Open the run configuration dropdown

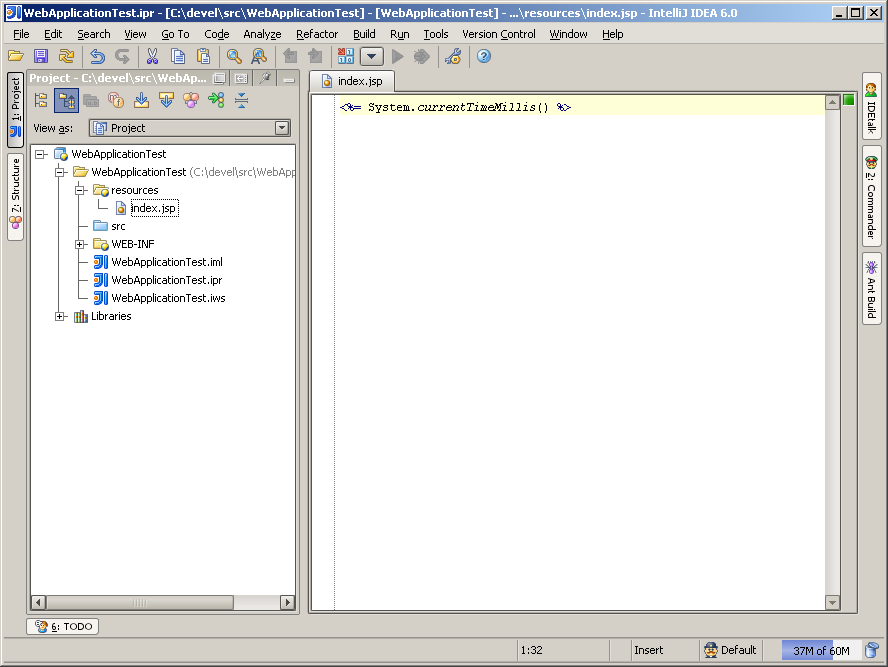pyautogui.click(x=372, y=57)
